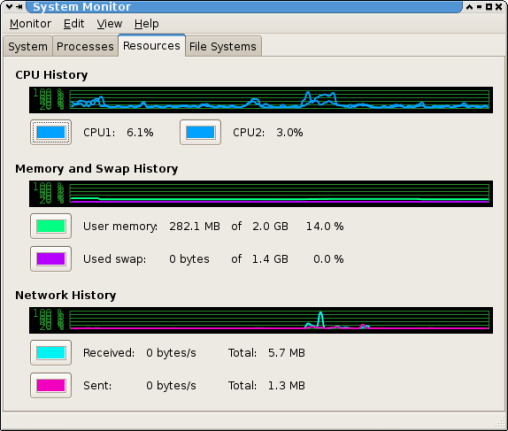The height and width of the screenshot is (431, 508).
Task: Click the pin window icon in title bar
Action: point(19,6)
